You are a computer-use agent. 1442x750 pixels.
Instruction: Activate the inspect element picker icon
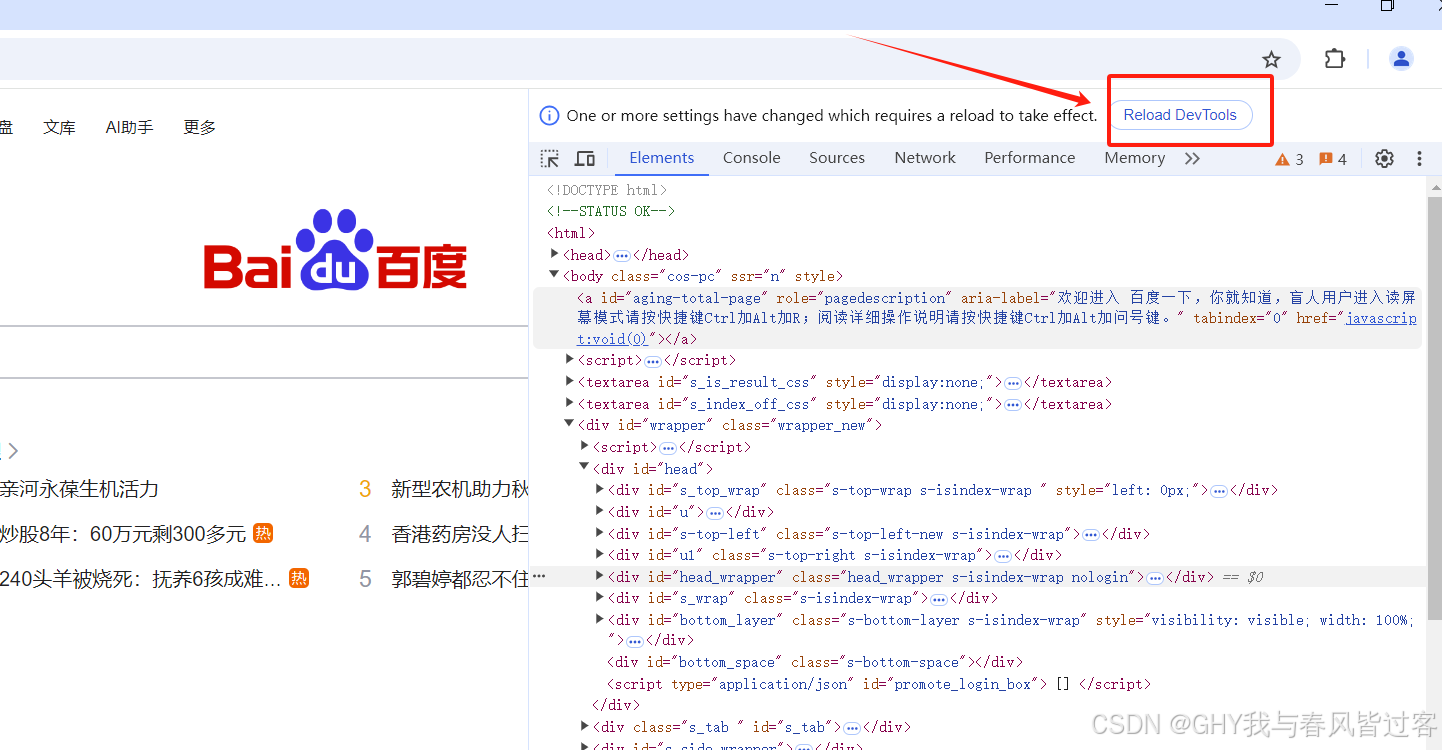click(550, 158)
